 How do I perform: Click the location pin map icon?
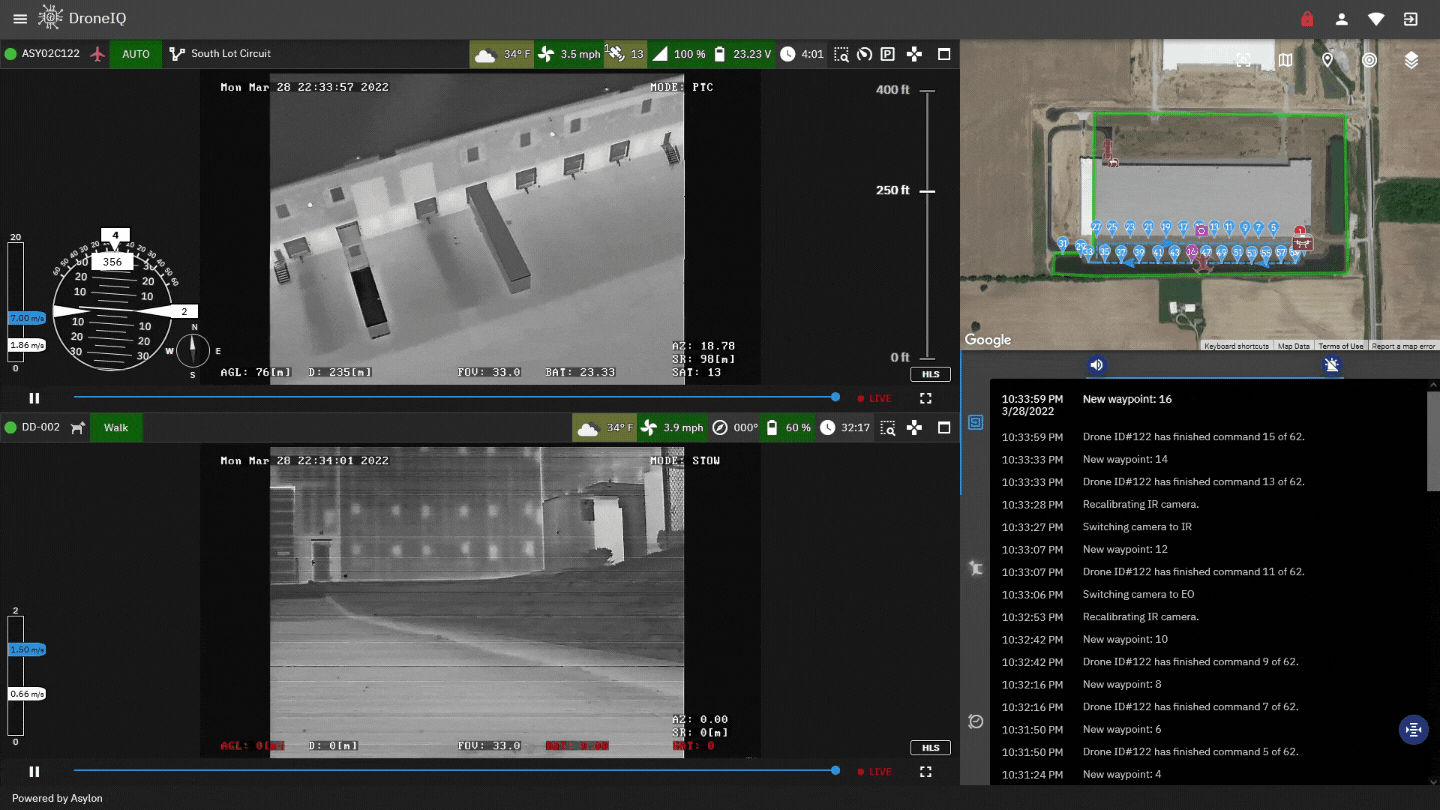[x=1327, y=60]
